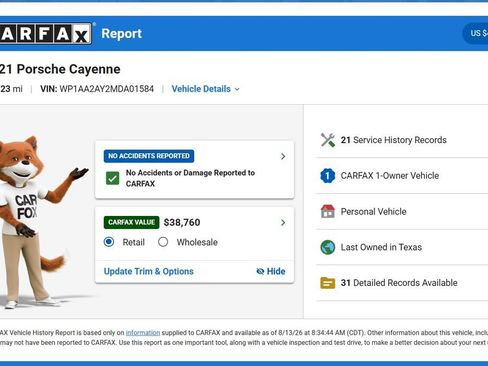Click the CARFAX logo in header

pyautogui.click(x=46, y=33)
